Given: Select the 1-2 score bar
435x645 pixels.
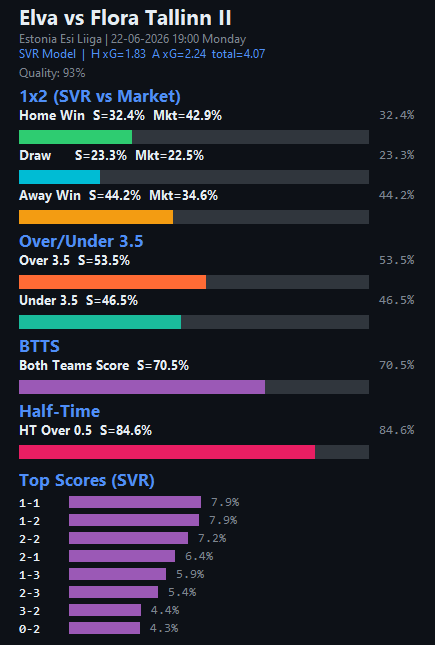Looking at the screenshot, I should (134, 520).
